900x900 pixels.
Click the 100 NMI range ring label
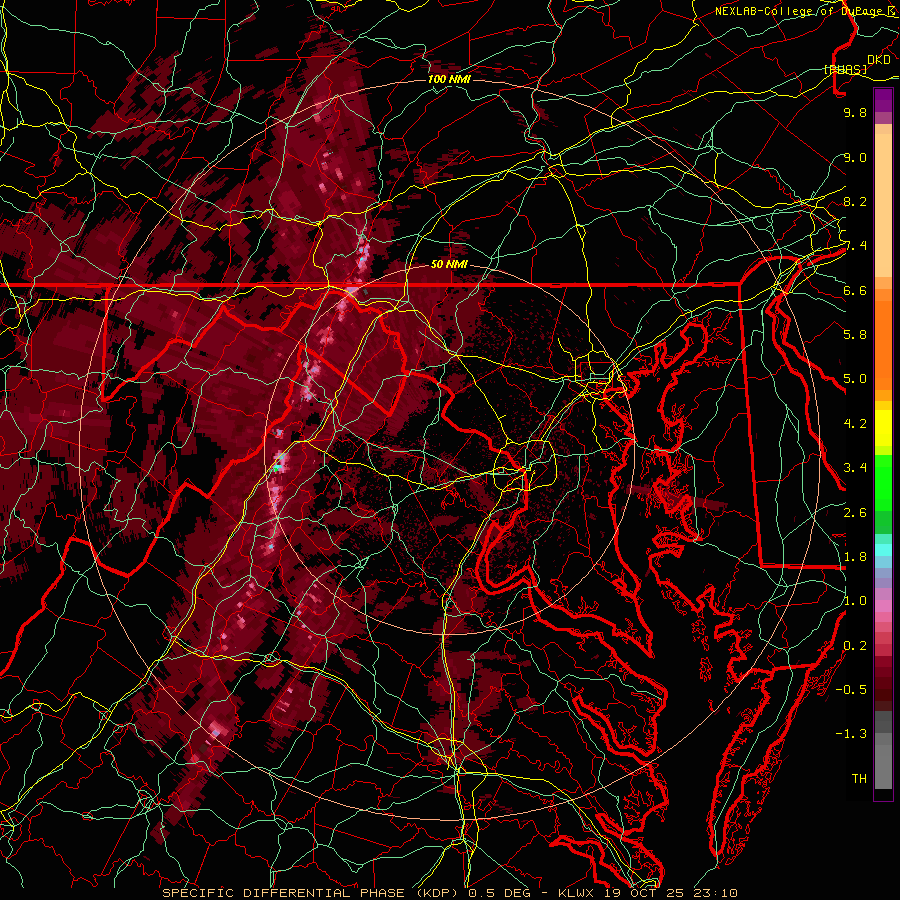[449, 79]
